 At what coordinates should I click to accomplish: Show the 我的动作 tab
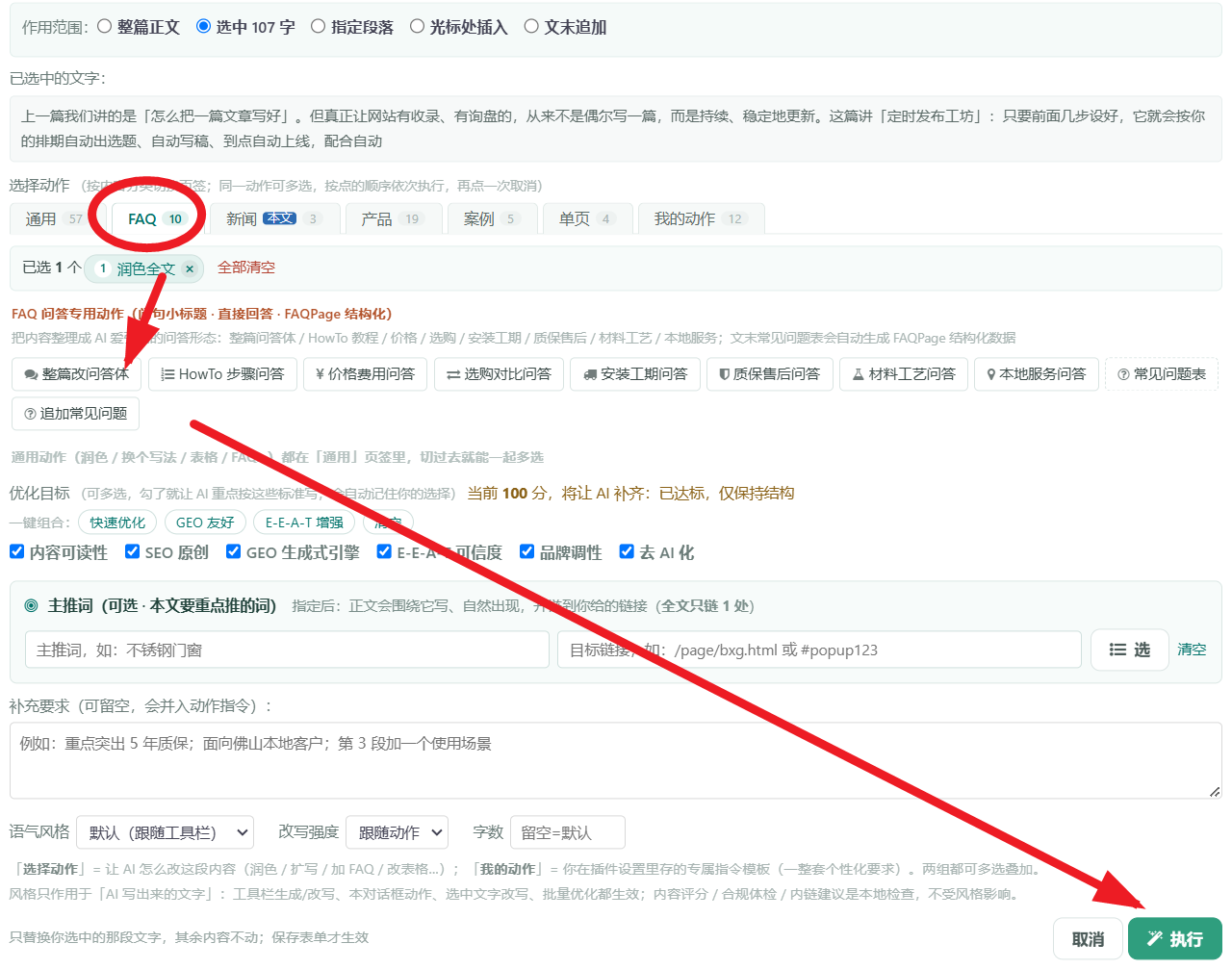pyautogui.click(x=700, y=219)
